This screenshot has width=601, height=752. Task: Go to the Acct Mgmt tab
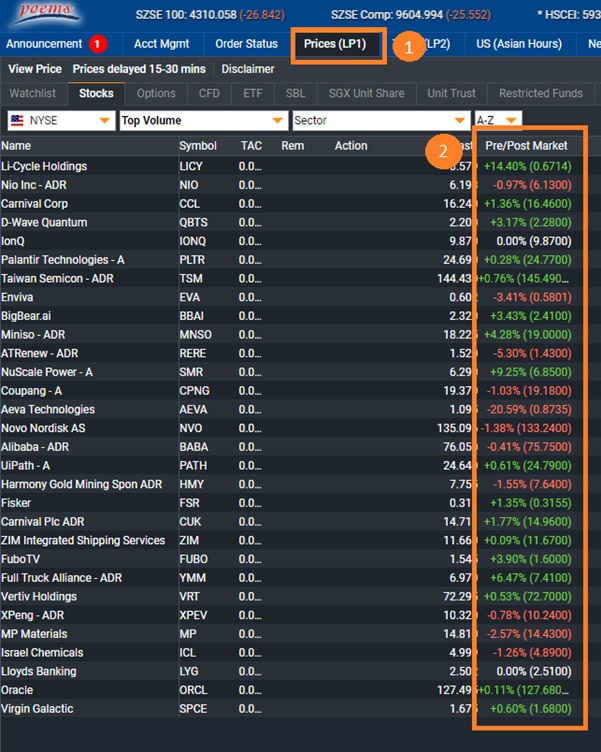162,44
